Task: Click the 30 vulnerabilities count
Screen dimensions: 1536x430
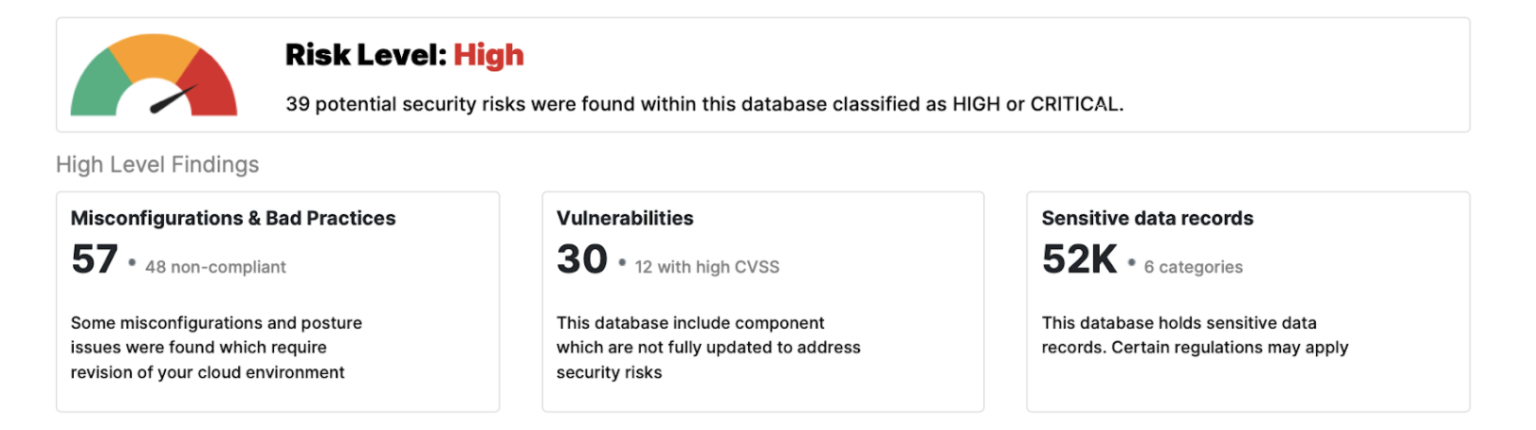Action: (x=582, y=260)
